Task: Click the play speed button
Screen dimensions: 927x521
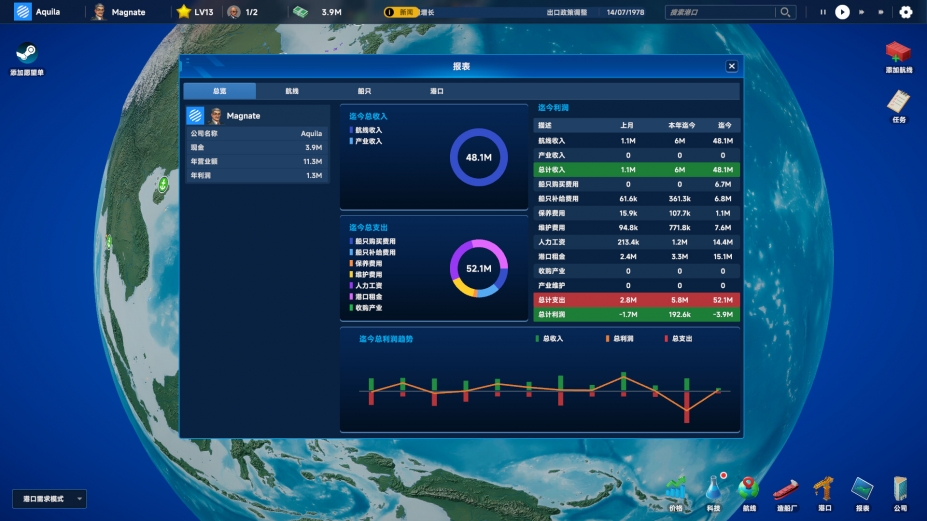Action: point(842,12)
